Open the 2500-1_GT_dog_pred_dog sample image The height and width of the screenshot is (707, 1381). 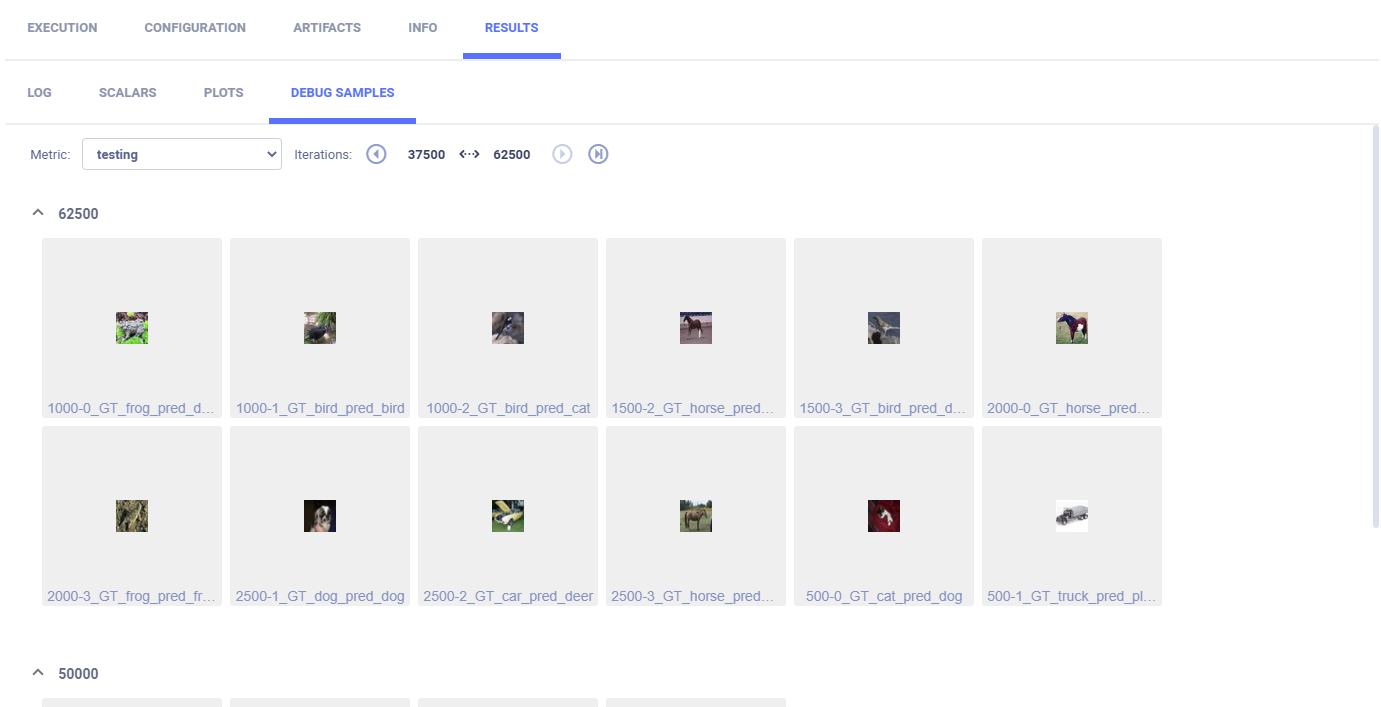click(x=320, y=516)
